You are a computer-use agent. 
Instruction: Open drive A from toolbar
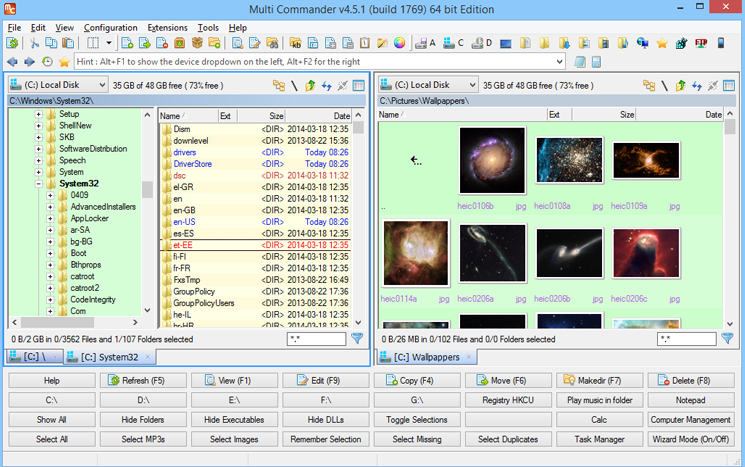pos(425,43)
